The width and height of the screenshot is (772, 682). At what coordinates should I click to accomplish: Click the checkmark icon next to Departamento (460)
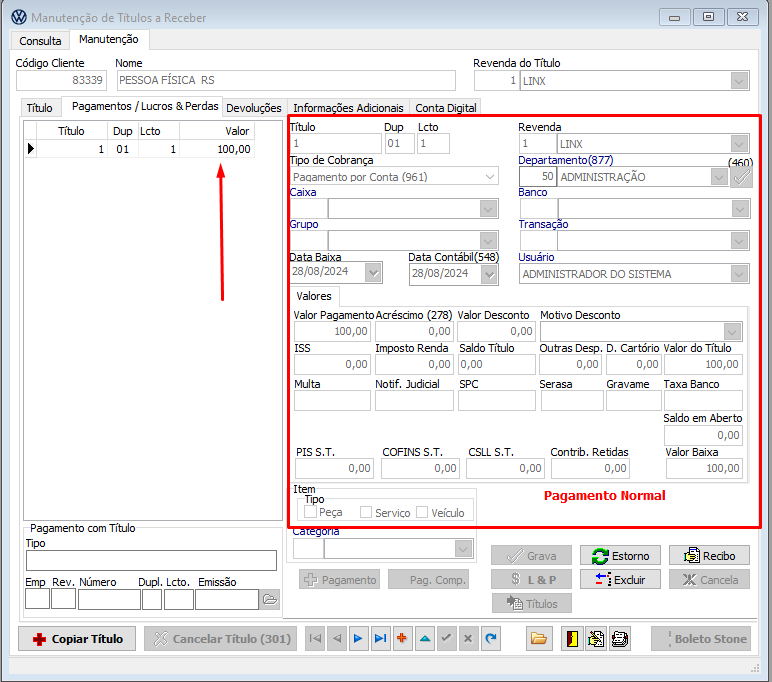(x=741, y=177)
